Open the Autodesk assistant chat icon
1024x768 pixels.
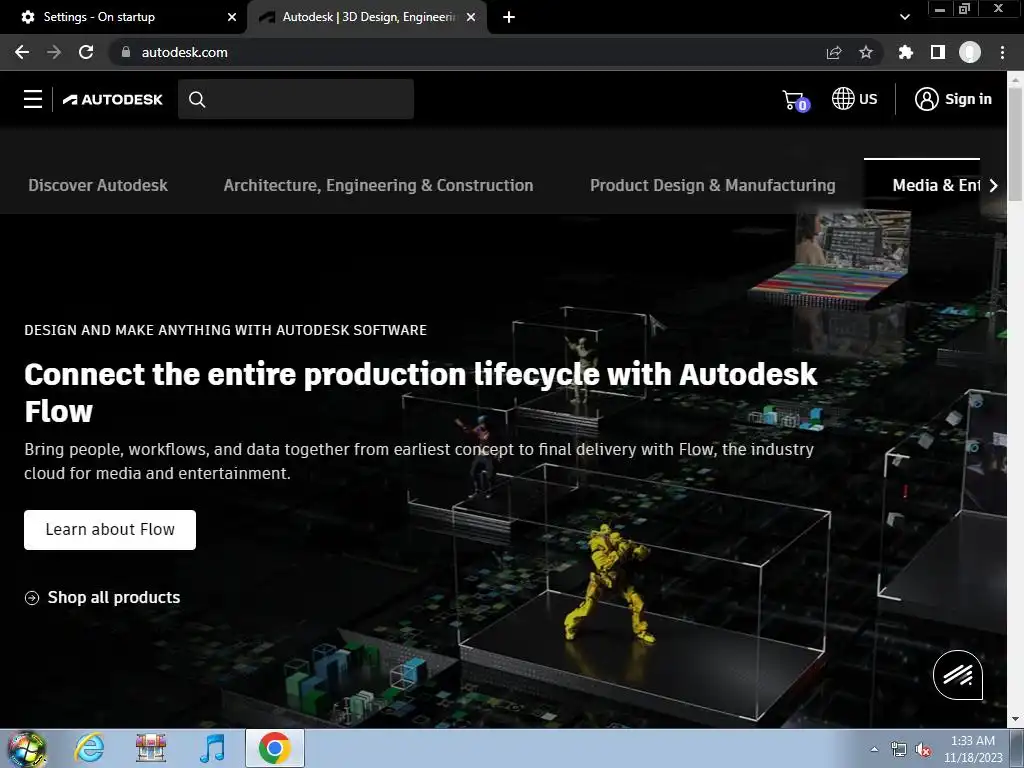point(957,675)
